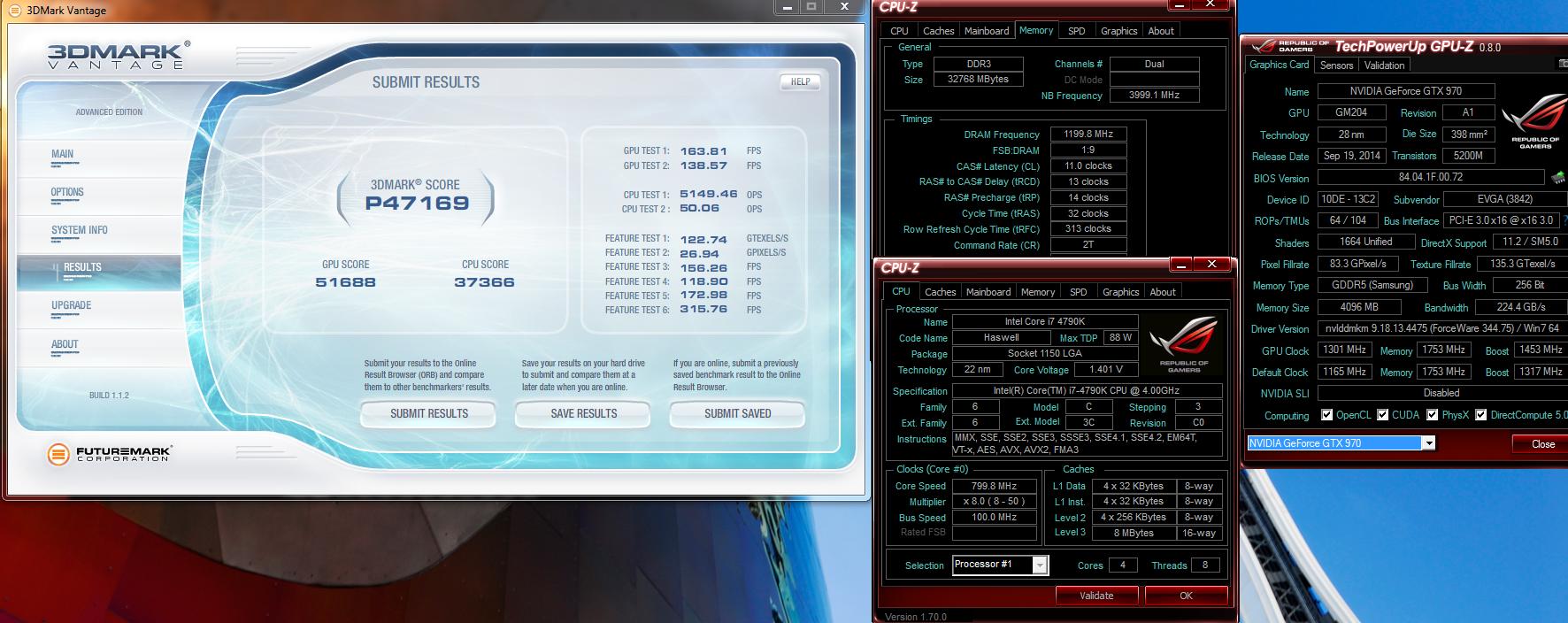
Task: Open About tab in lower CPU-Z window
Action: 1163,292
